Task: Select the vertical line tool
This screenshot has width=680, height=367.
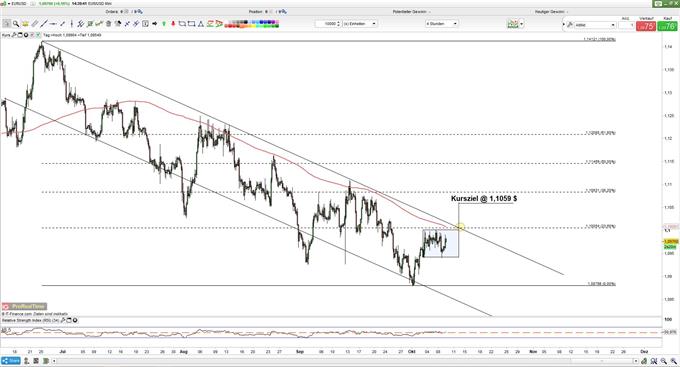Action: pyautogui.click(x=72, y=24)
